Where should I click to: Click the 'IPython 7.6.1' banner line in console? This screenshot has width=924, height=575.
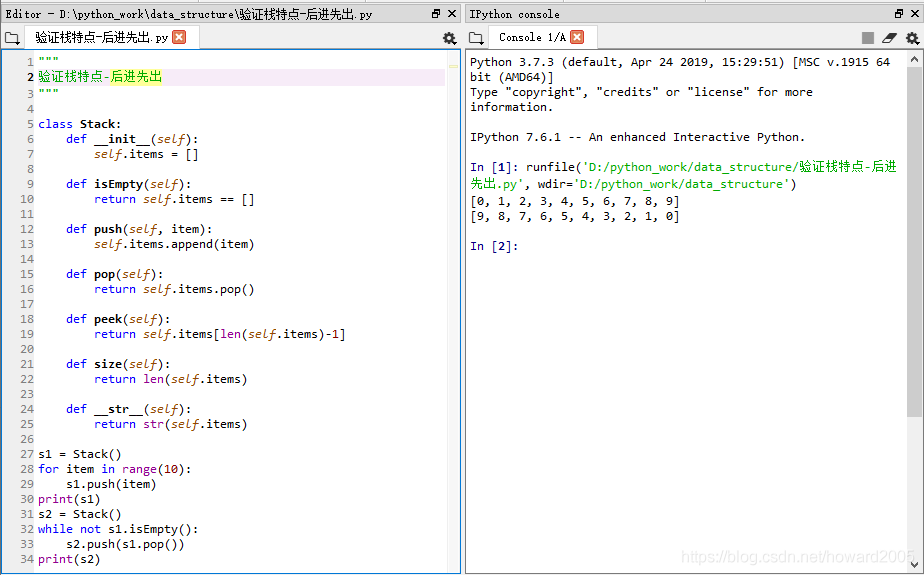(x=637, y=137)
